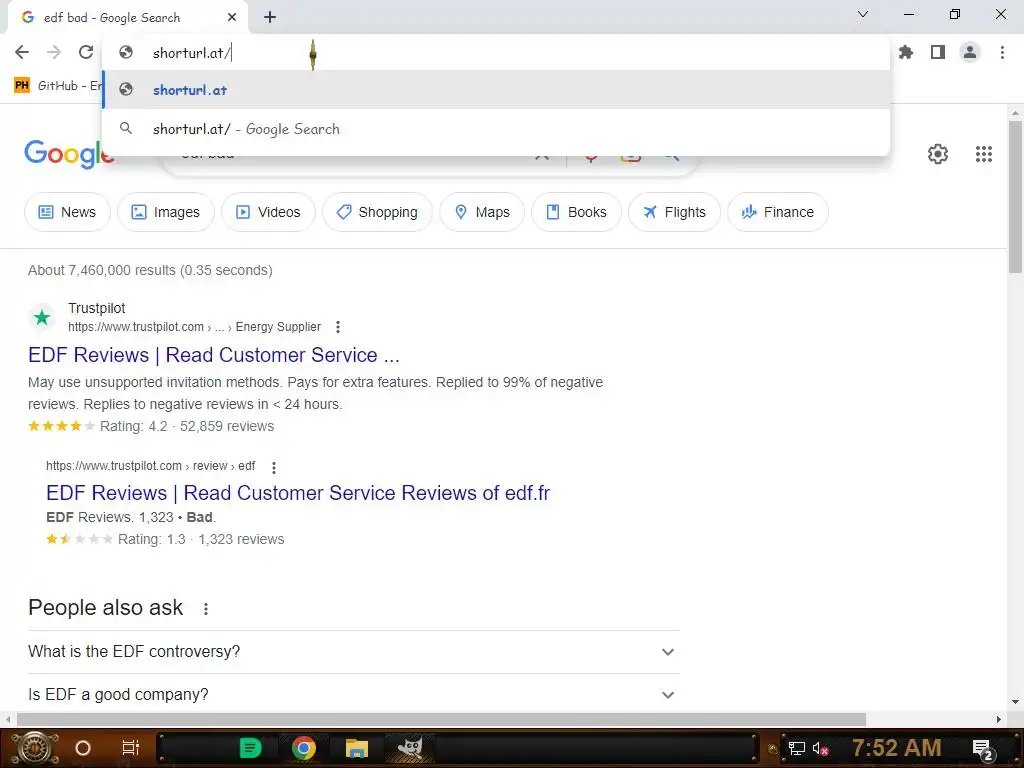Click the Trustpilot site name text
Image resolution: width=1024 pixels, height=768 pixels.
click(x=97, y=308)
